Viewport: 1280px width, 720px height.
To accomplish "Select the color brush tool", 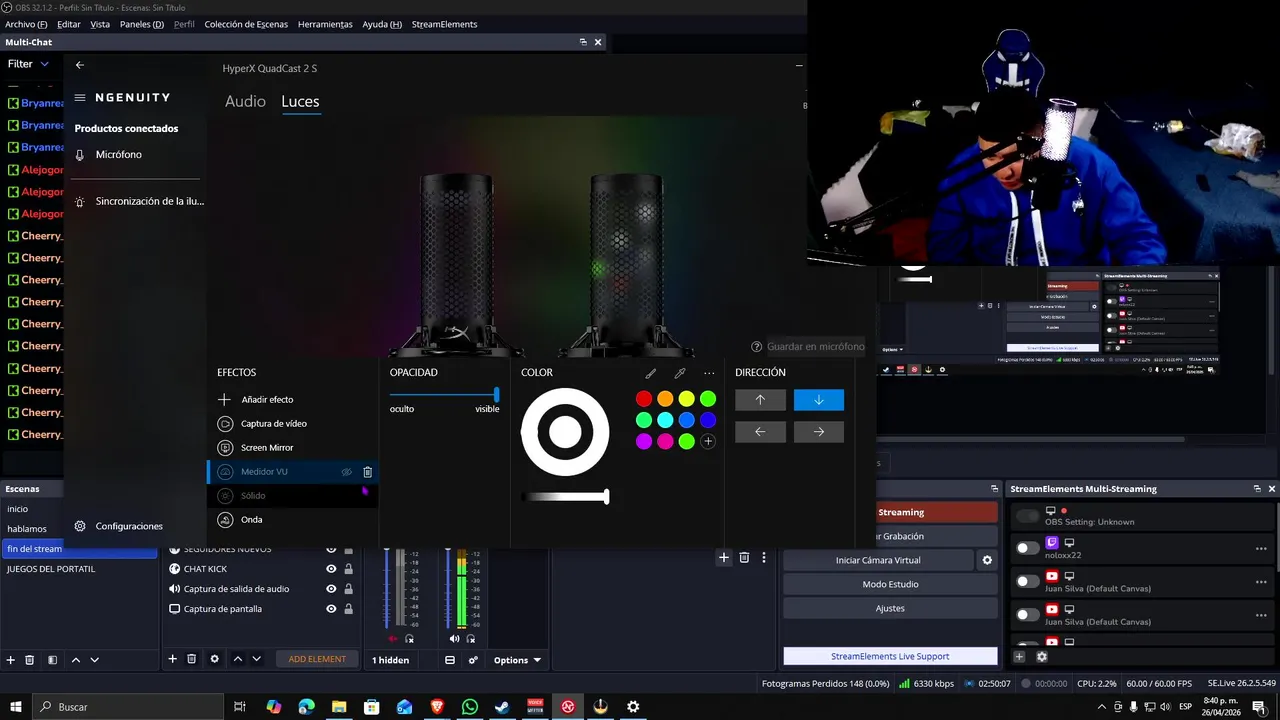I will click(651, 373).
